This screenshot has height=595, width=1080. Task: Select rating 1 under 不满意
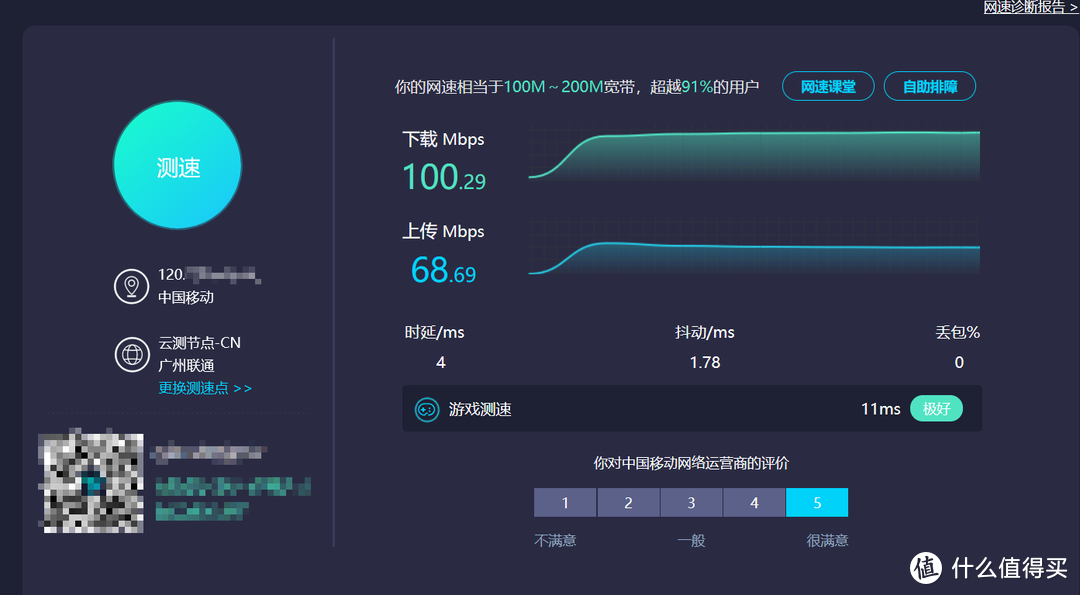[x=564, y=502]
